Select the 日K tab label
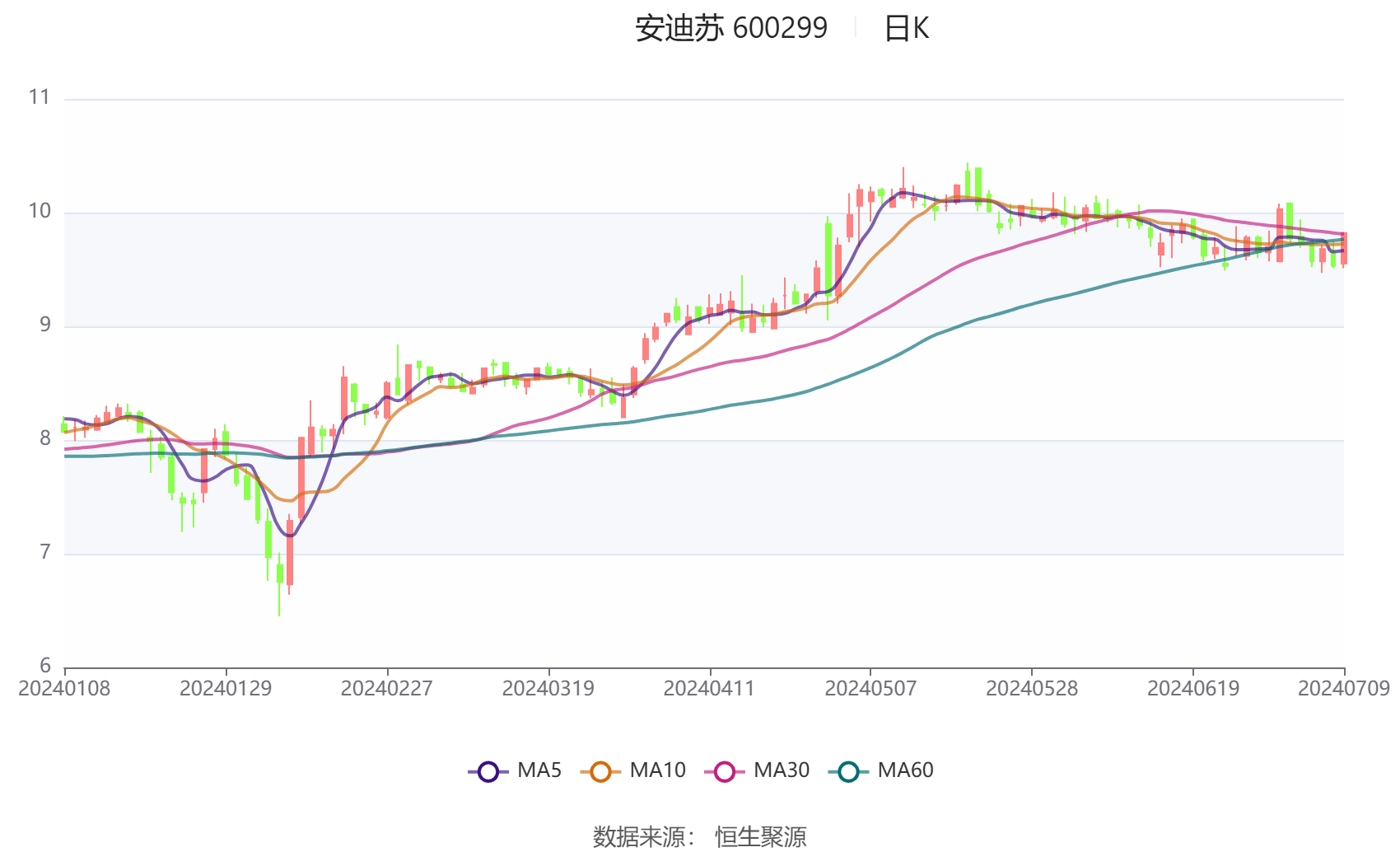Screen dimensions: 1400x852 (x=905, y=28)
